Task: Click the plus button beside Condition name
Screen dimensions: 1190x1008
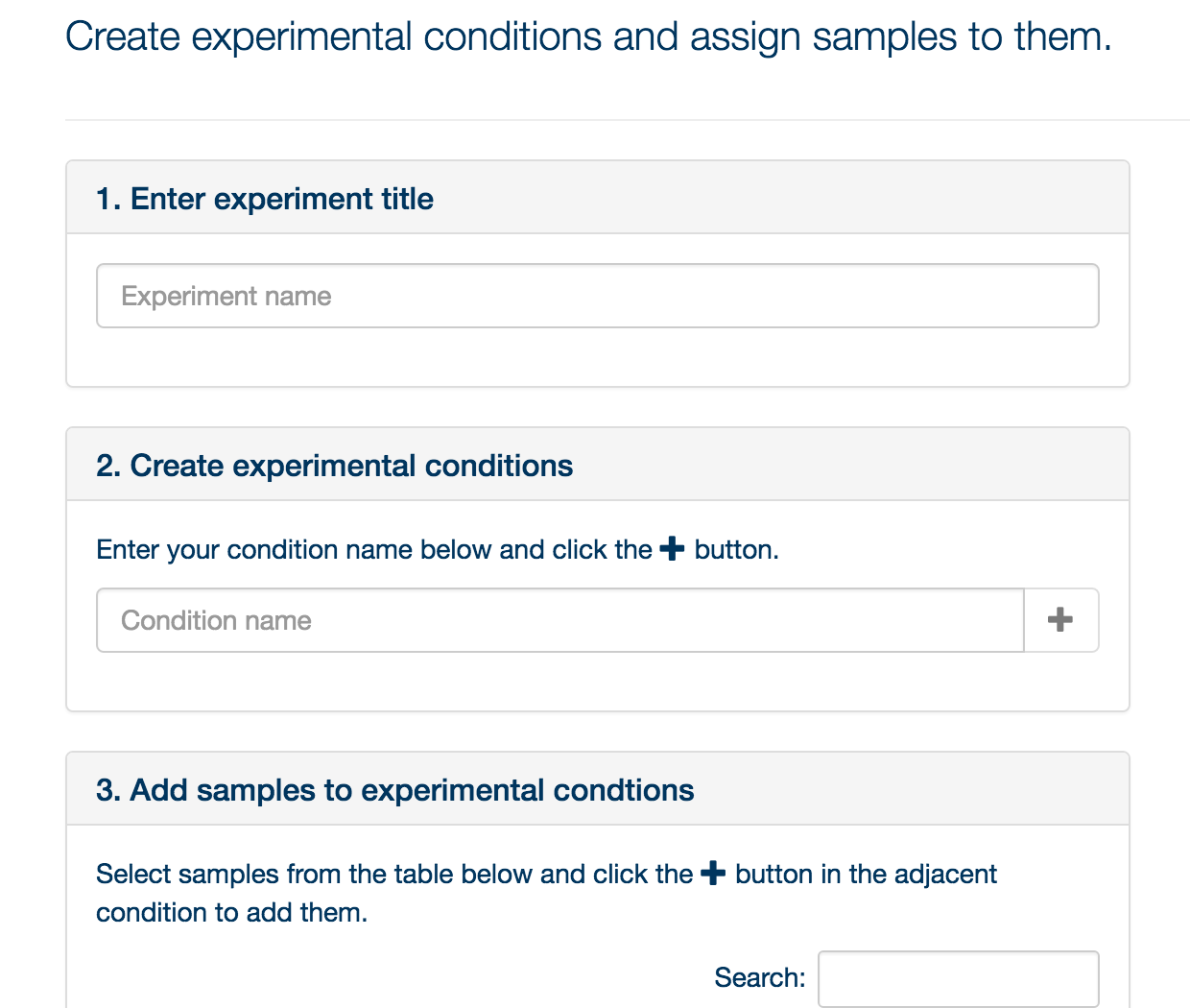Action: [1061, 620]
